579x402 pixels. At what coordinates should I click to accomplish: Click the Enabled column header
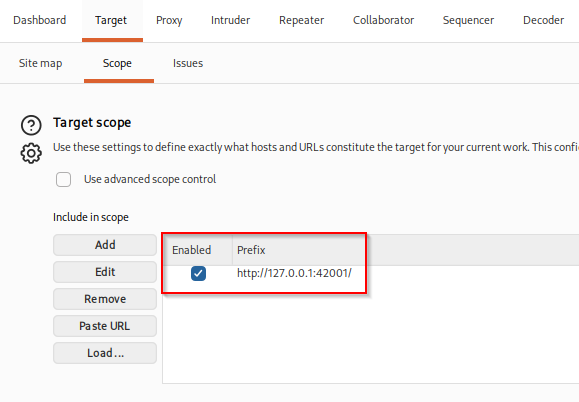pyautogui.click(x=198, y=250)
